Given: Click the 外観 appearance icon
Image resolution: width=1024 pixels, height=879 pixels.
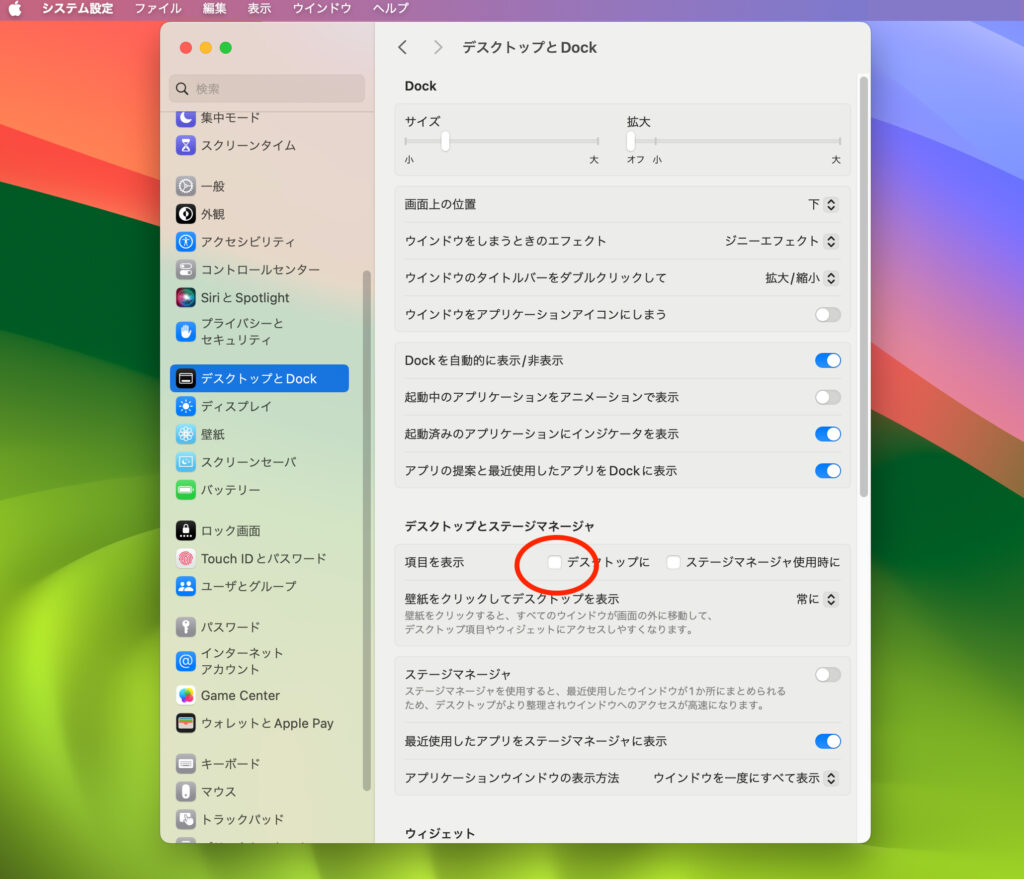Looking at the screenshot, I should (x=185, y=214).
